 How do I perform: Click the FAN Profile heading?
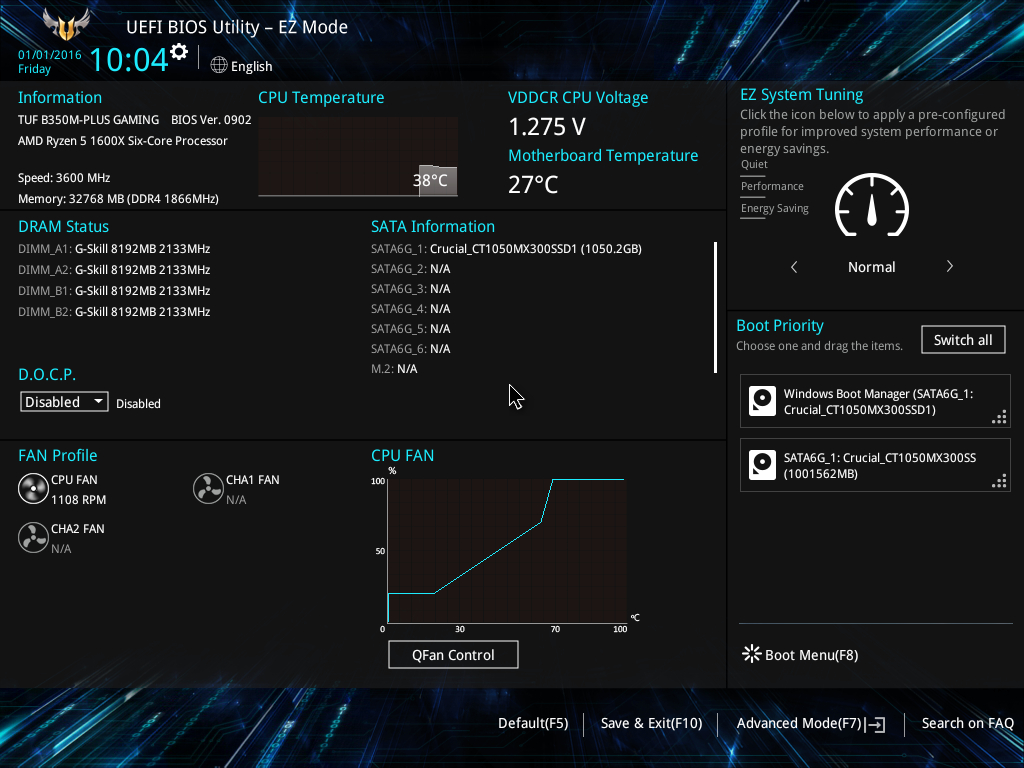(x=57, y=455)
